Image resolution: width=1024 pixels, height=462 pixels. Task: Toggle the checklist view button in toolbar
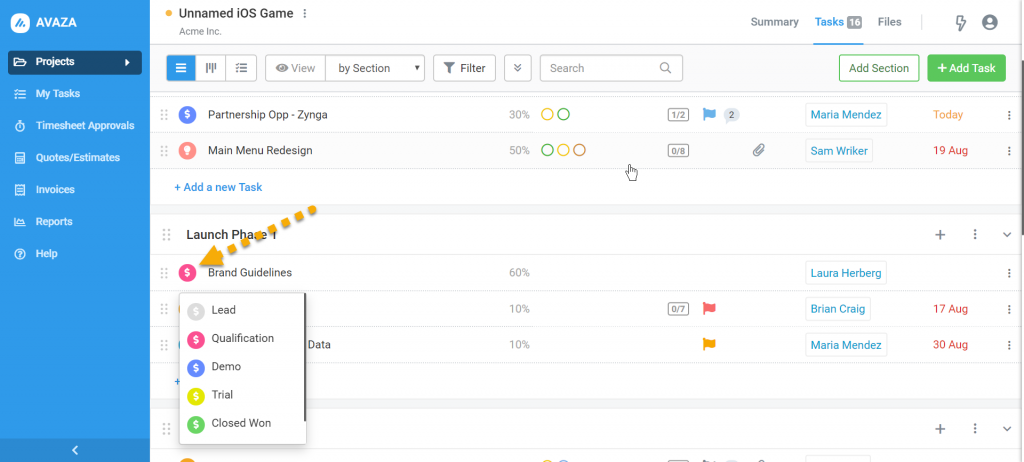pos(240,68)
